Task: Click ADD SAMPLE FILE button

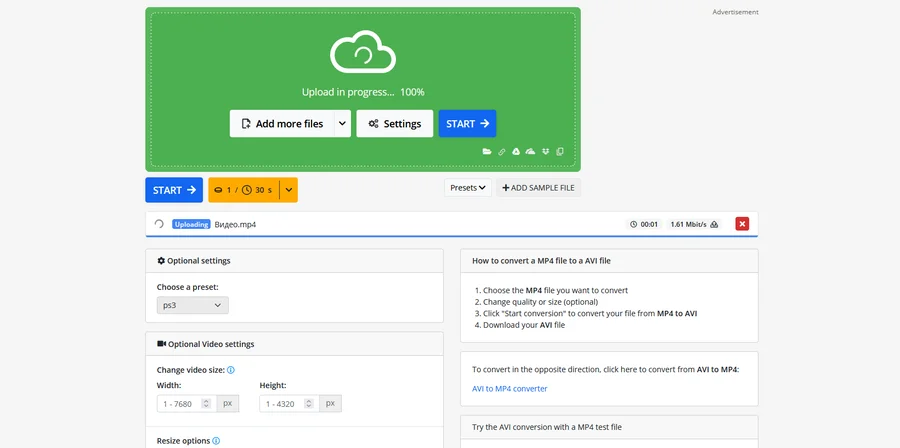Action: pos(538,188)
